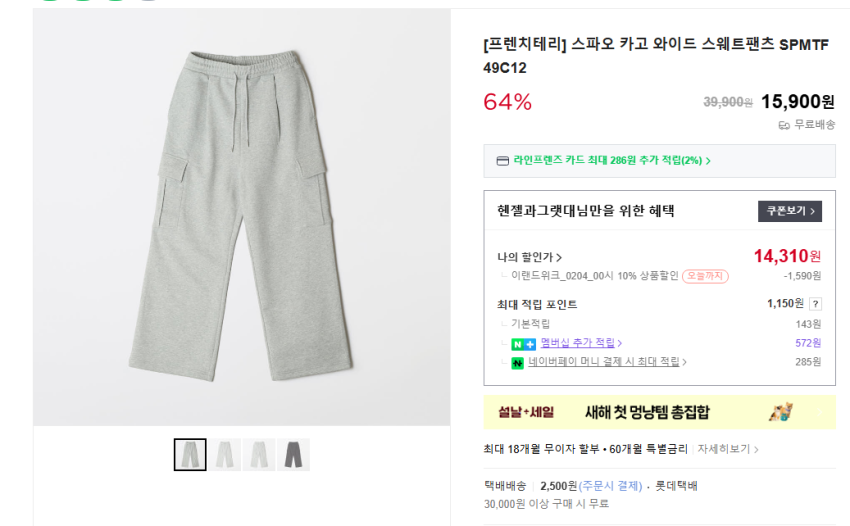Select the dark charcoal pants thumbnail
Image resolution: width=850 pixels, height=526 pixels.
point(293,455)
